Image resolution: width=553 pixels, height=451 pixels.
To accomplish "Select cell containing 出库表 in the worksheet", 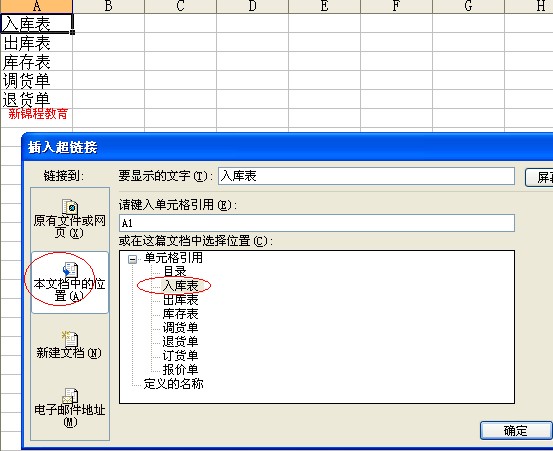I will 37,42.
